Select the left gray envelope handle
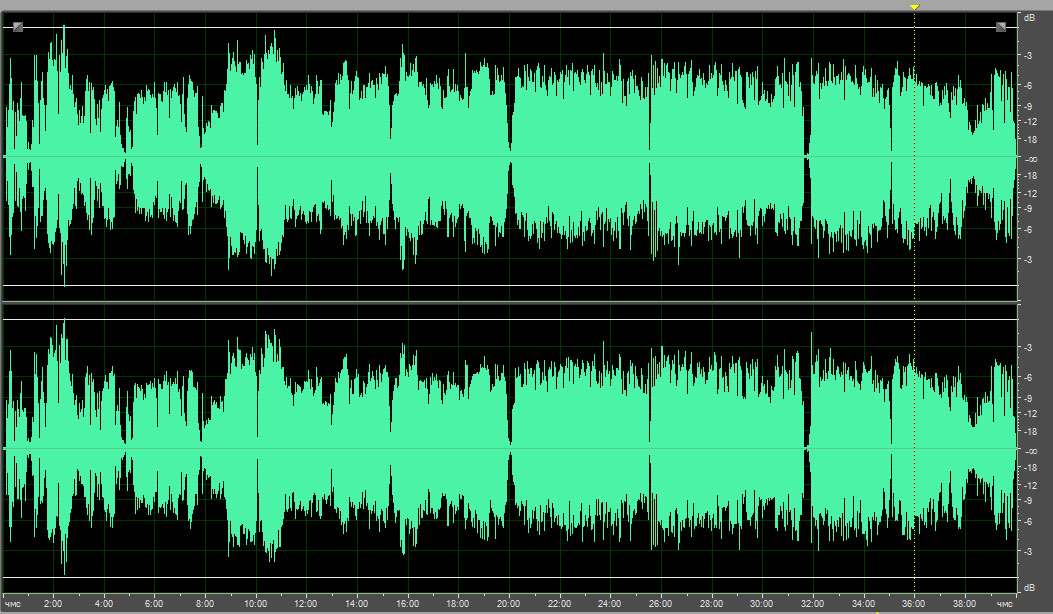 pos(18,27)
